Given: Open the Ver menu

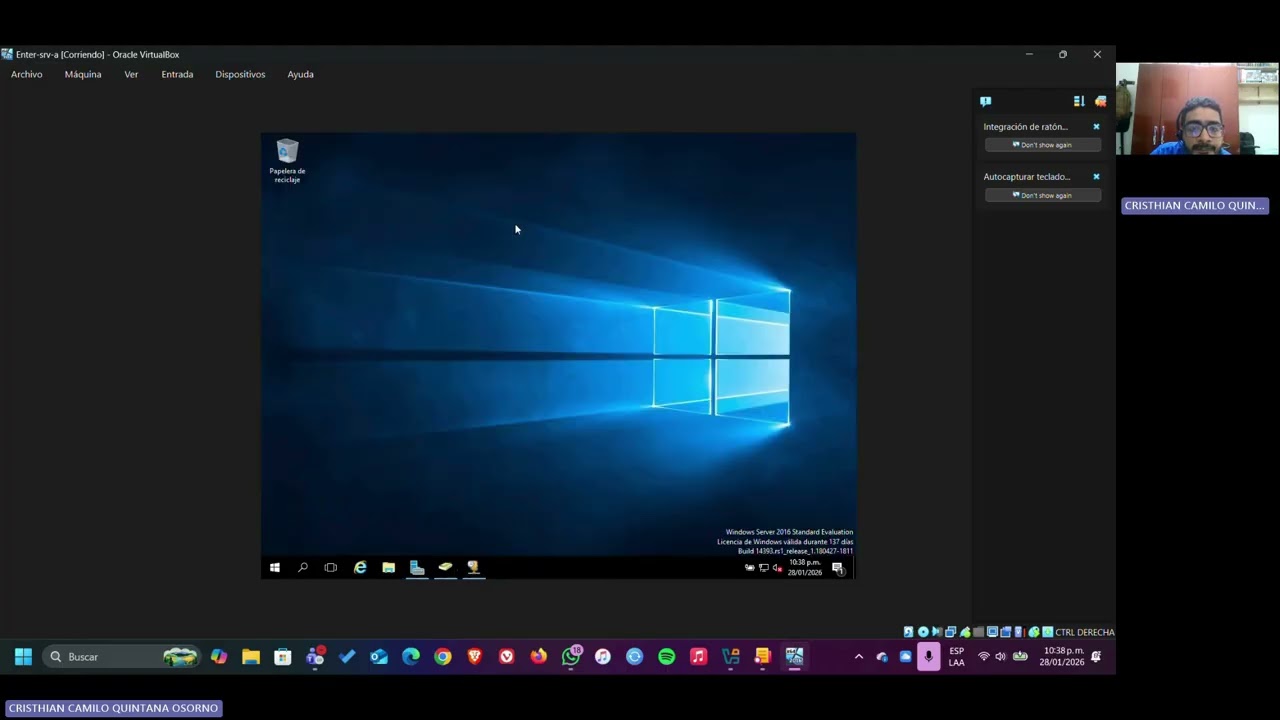Looking at the screenshot, I should click(x=131, y=74).
